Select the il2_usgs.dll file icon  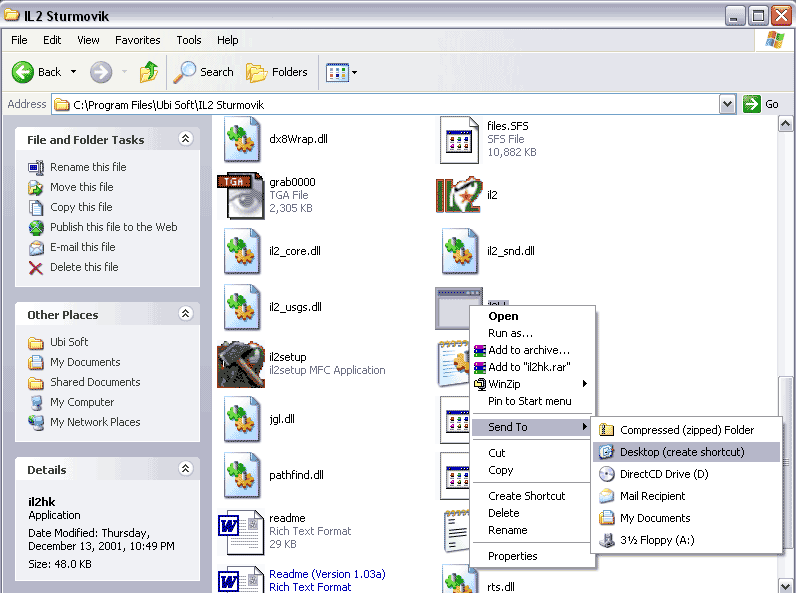242,308
